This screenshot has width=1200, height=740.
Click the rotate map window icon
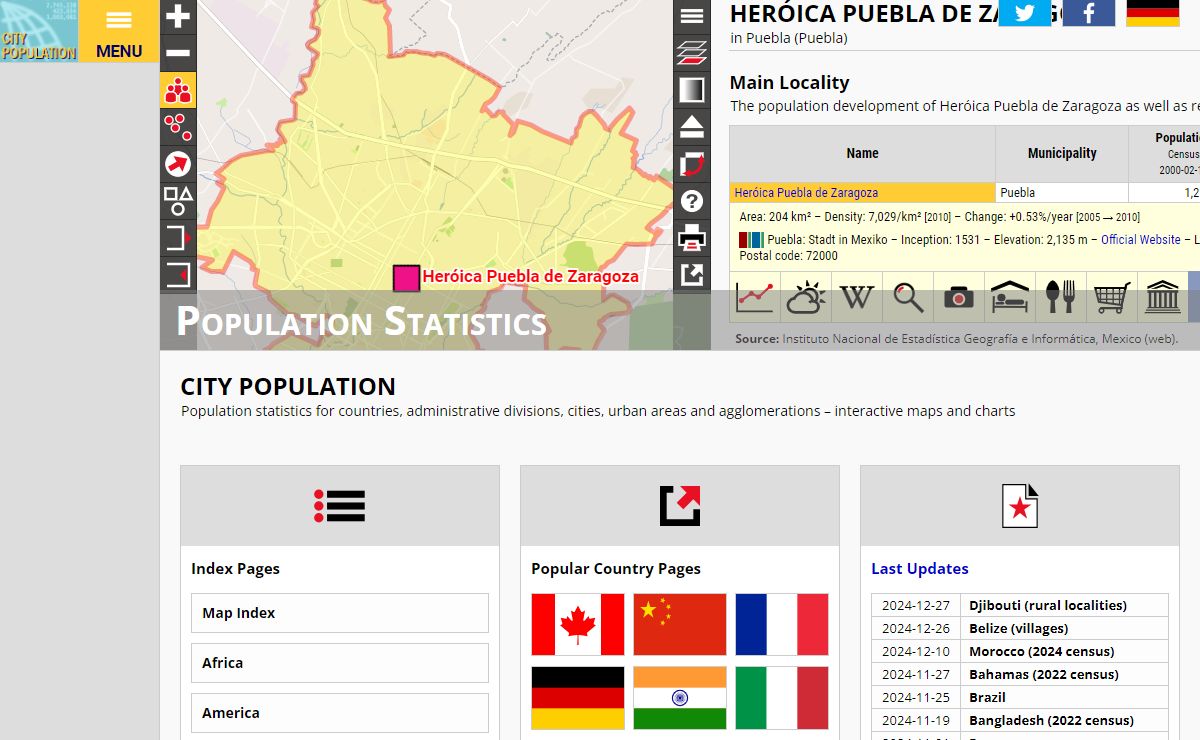(692, 164)
